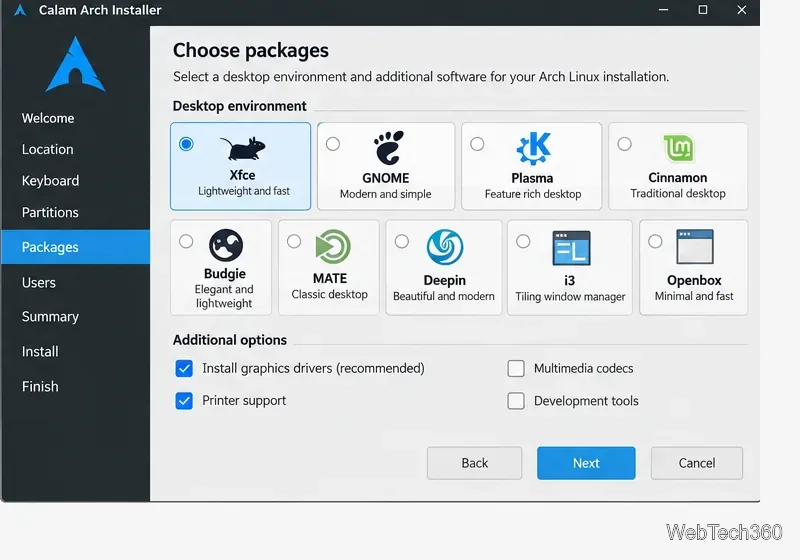Image resolution: width=800 pixels, height=560 pixels.
Task: Select the Openbox radio button
Action: 655,241
